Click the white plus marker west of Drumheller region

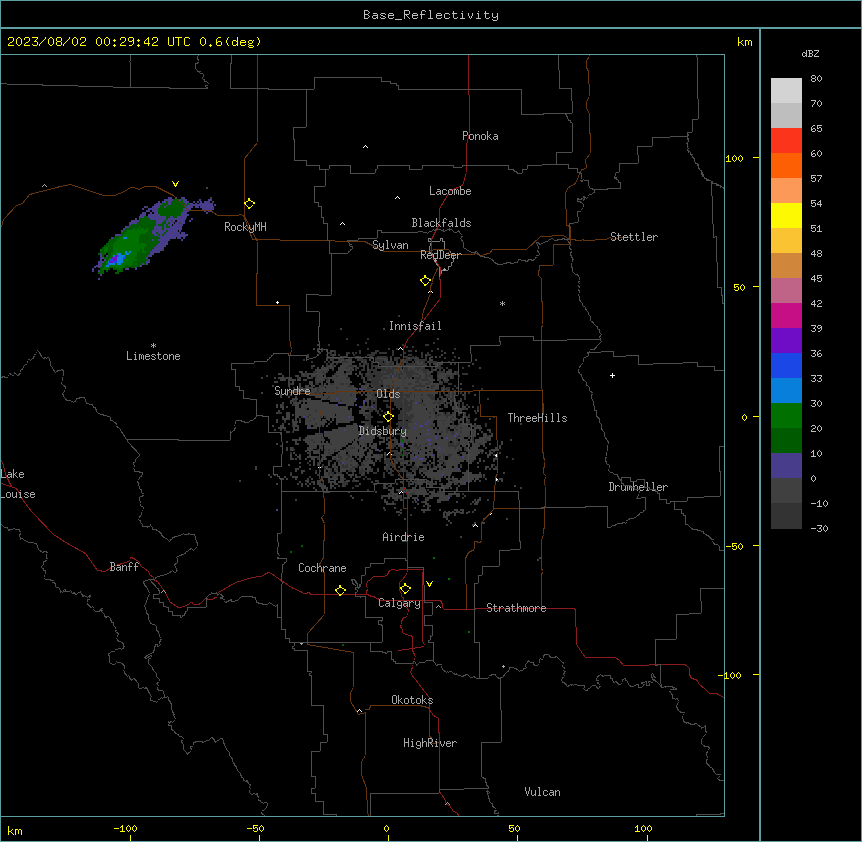[x=612, y=375]
